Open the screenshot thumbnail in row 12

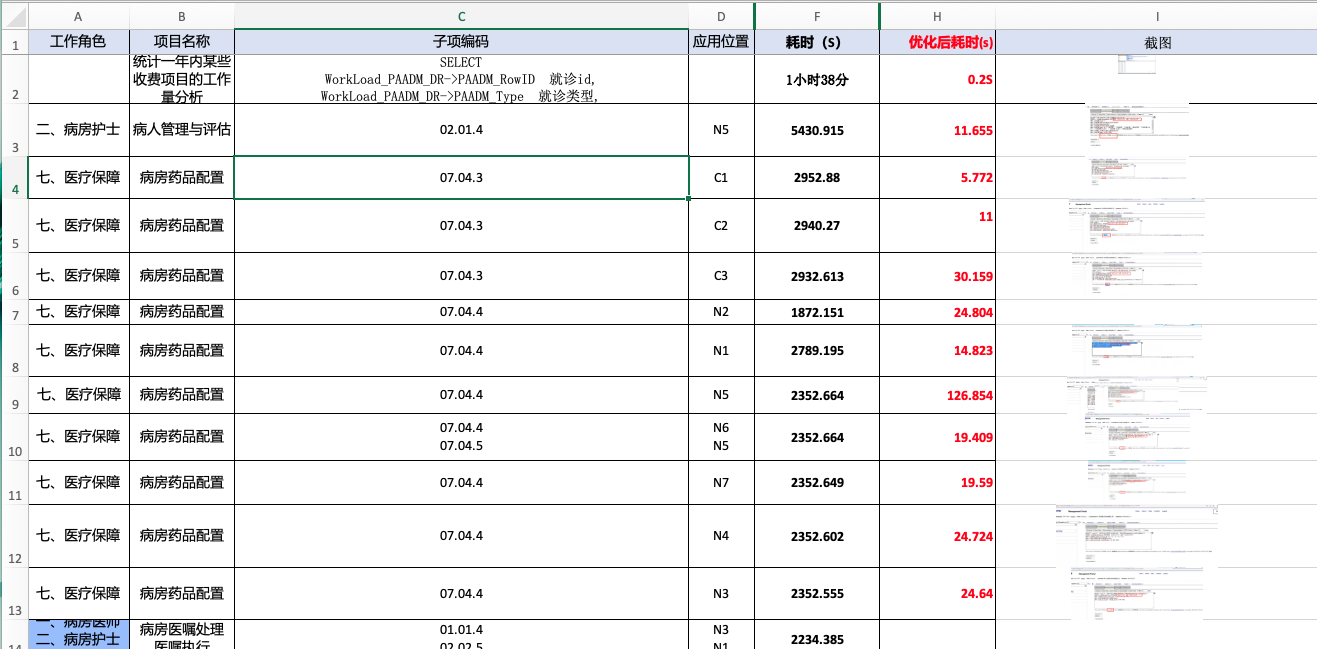click(x=1137, y=537)
